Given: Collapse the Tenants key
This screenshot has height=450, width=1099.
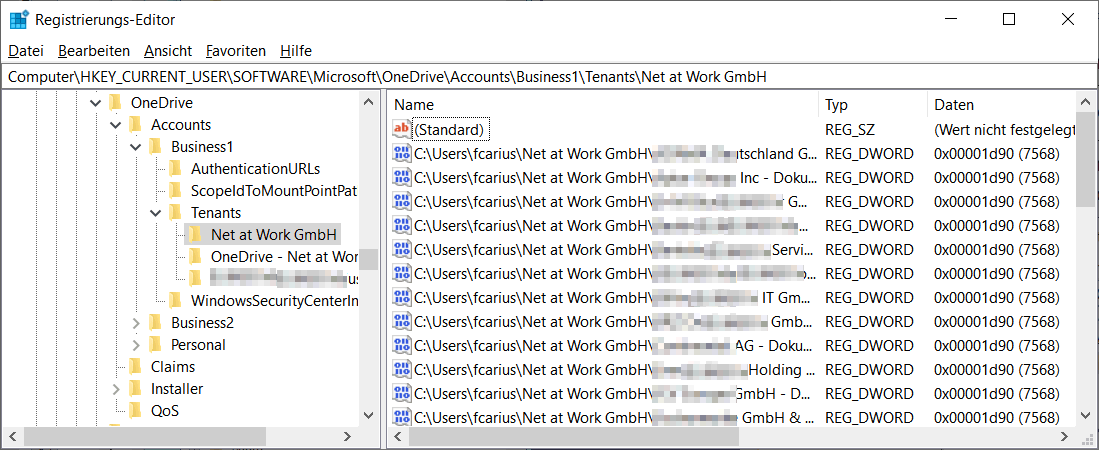Looking at the screenshot, I should pyautogui.click(x=156, y=213).
